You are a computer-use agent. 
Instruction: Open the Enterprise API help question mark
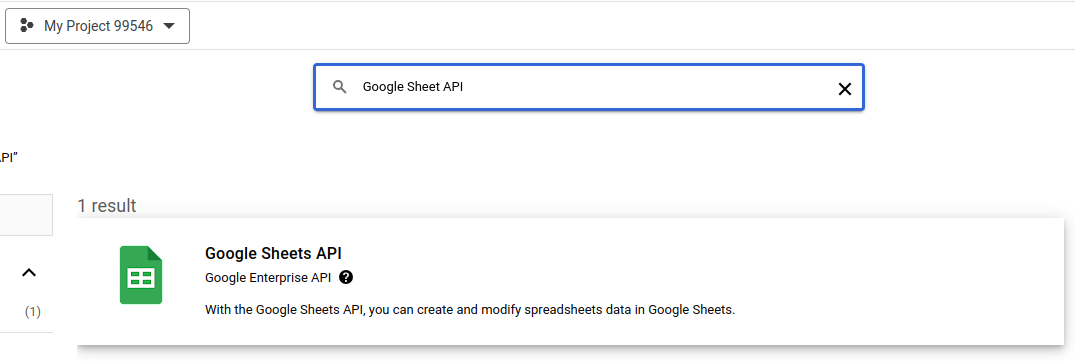point(346,277)
